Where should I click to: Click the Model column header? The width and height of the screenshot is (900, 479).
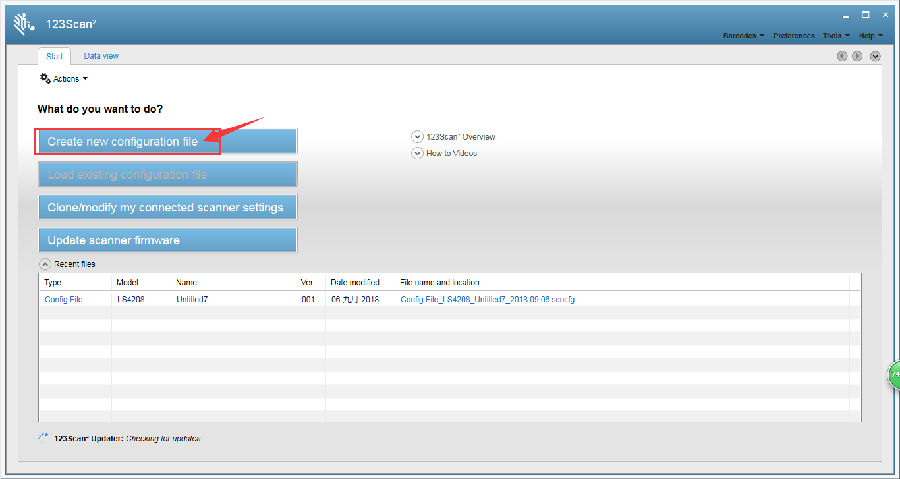coord(127,282)
